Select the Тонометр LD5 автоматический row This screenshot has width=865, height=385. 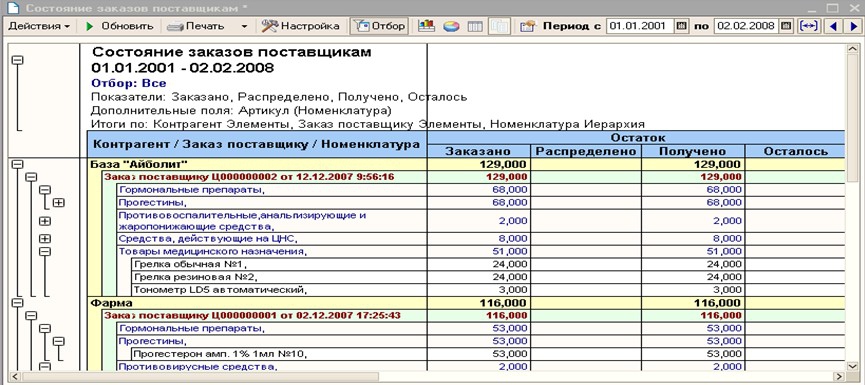220,289
